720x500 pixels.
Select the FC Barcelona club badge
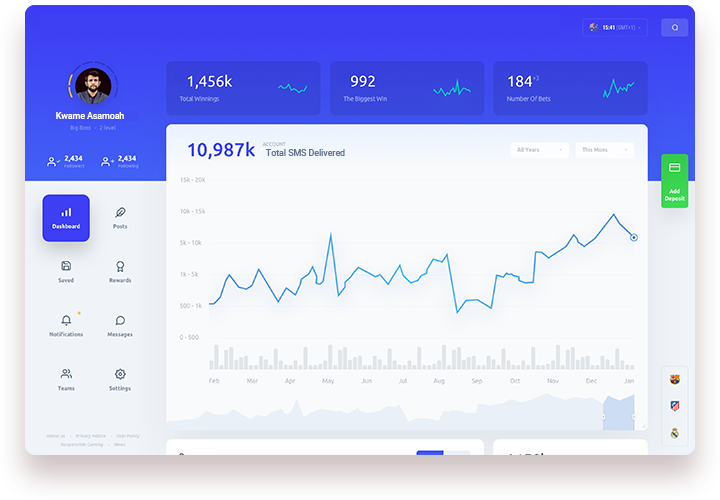tap(675, 379)
